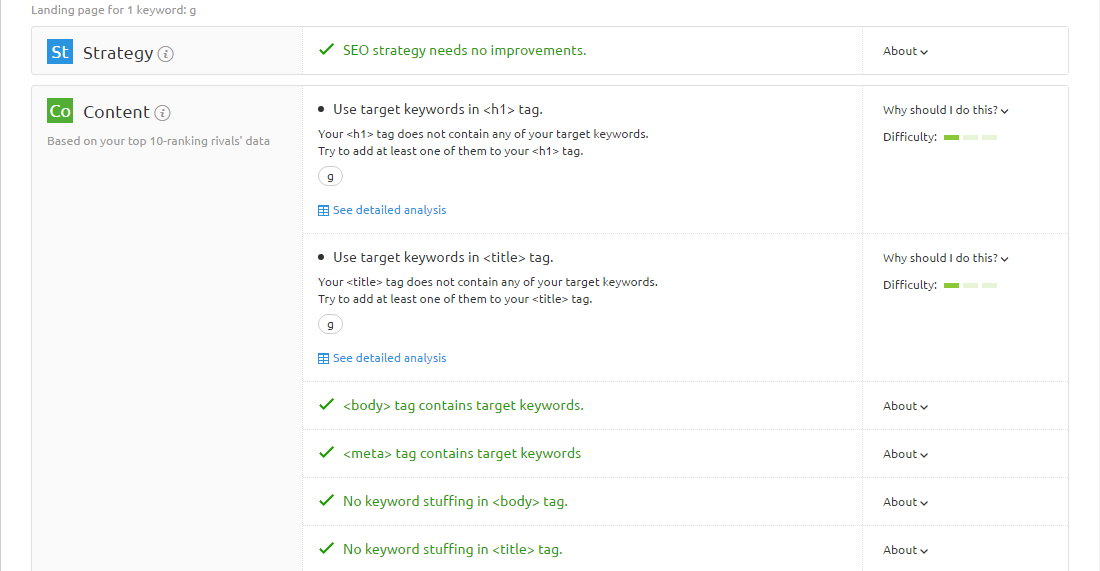The image size is (1100, 571).
Task: Expand 'Why should I do this?' for title tag
Action: click(946, 258)
